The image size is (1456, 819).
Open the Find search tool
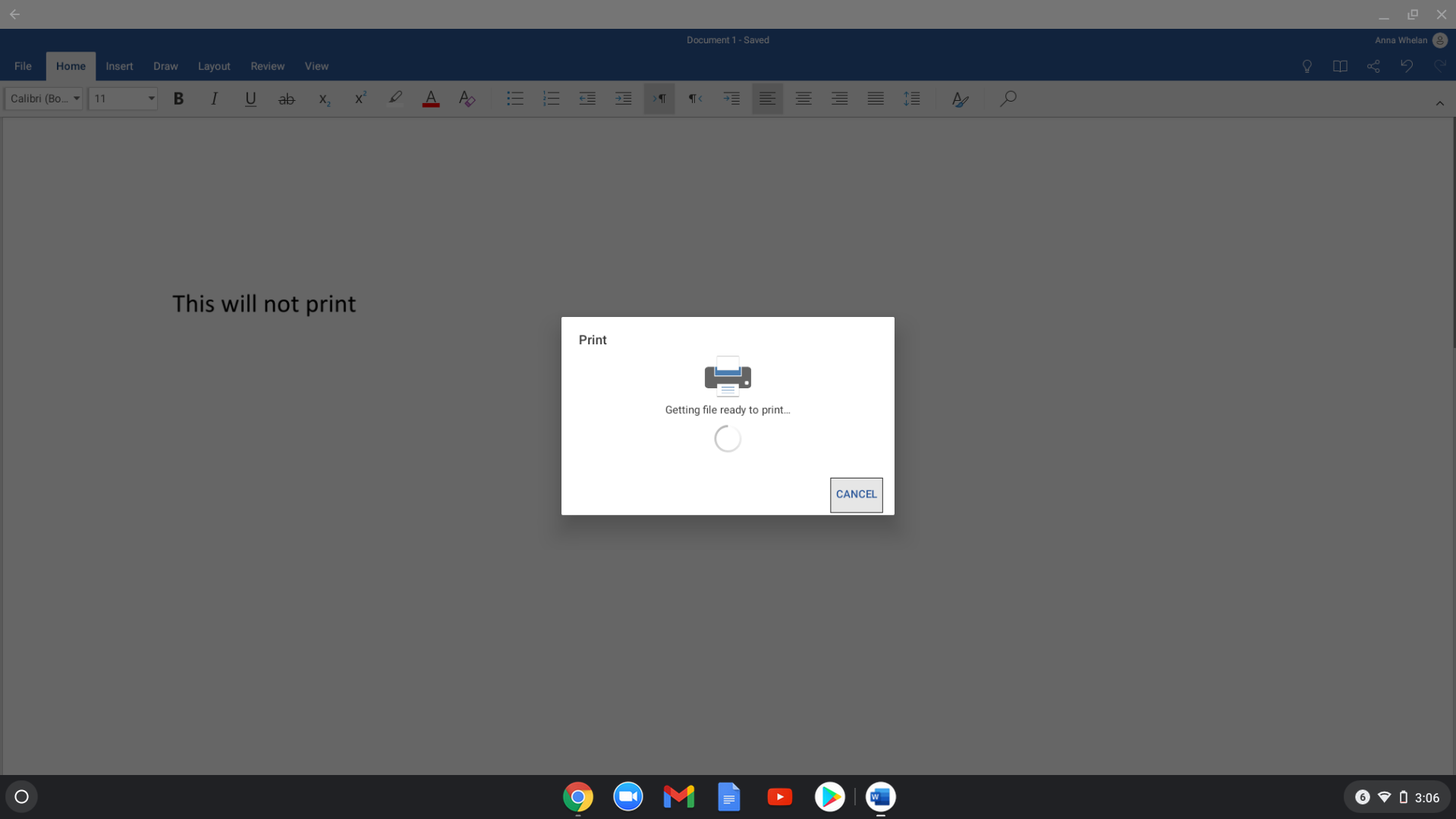(1008, 99)
